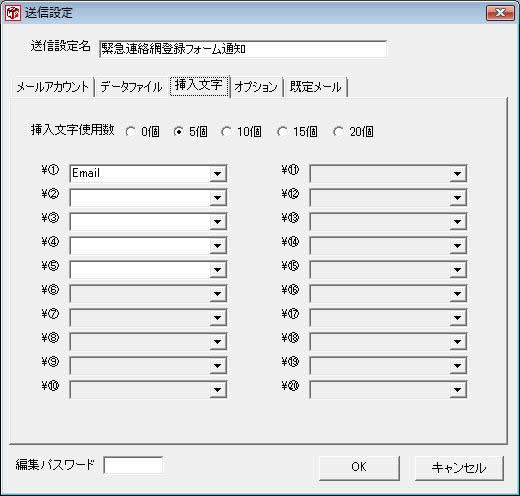Switch to the オプション tab
Screen dimensions: 520x496
(x=256, y=87)
